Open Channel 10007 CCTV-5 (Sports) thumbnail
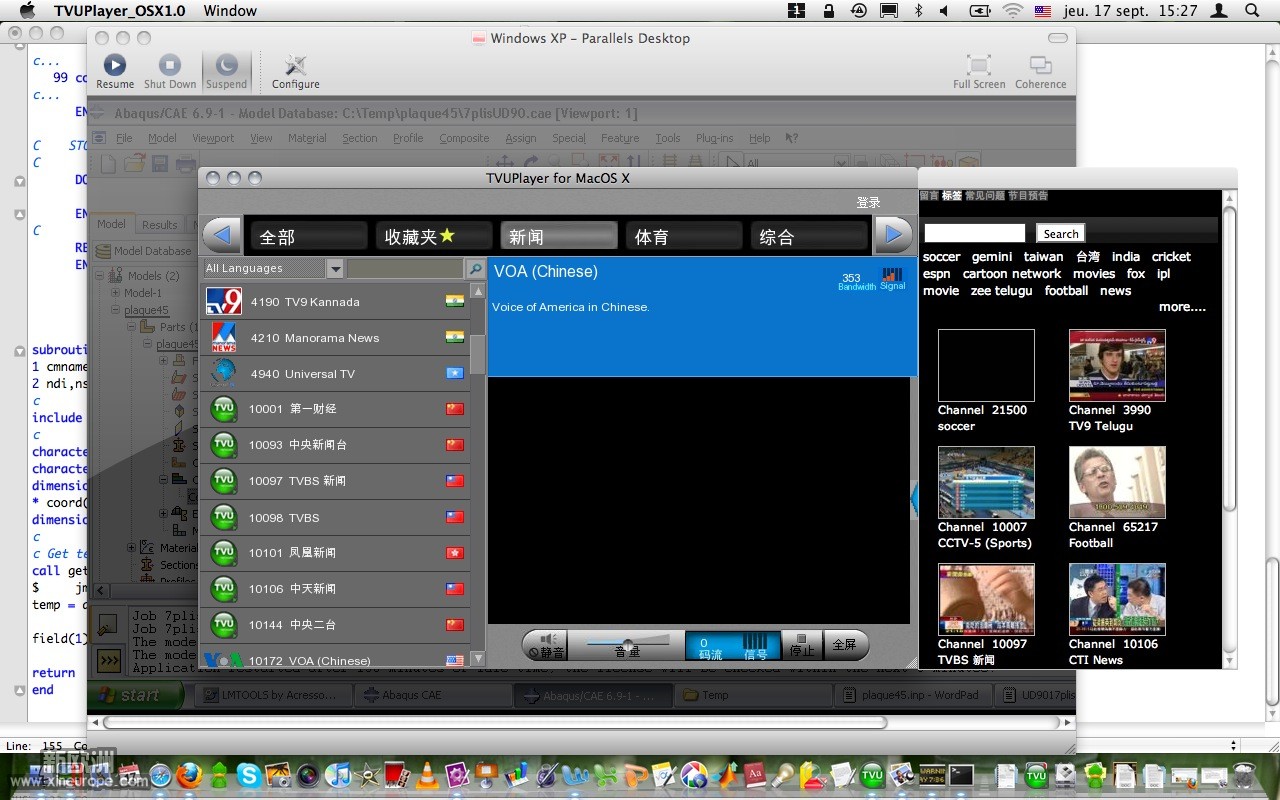1280x800 pixels. (x=986, y=482)
